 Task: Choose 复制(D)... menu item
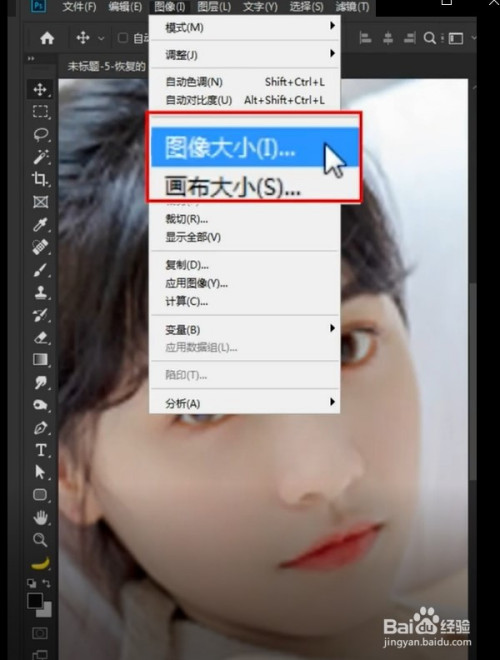coord(245,265)
